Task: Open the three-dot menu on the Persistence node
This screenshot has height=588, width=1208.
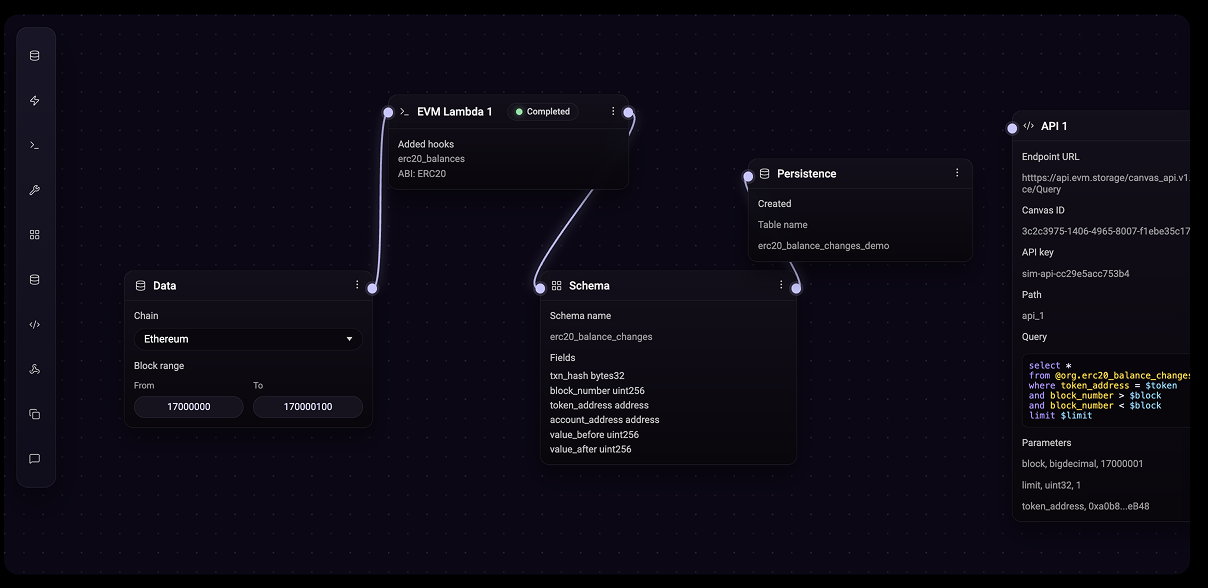Action: pos(956,173)
